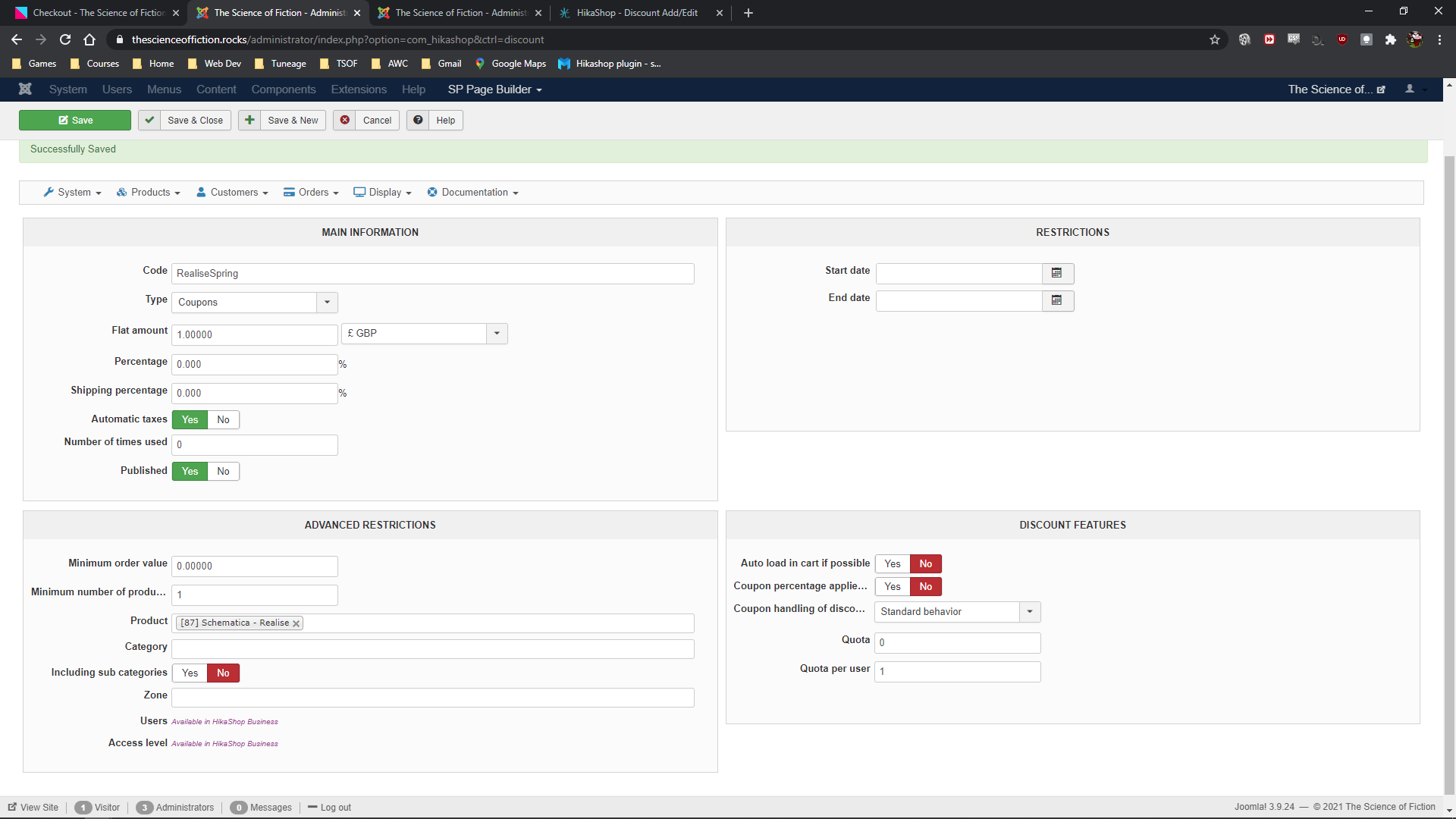Screen dimensions: 1456x819
Task: Open the Products menu
Action: pos(149,193)
